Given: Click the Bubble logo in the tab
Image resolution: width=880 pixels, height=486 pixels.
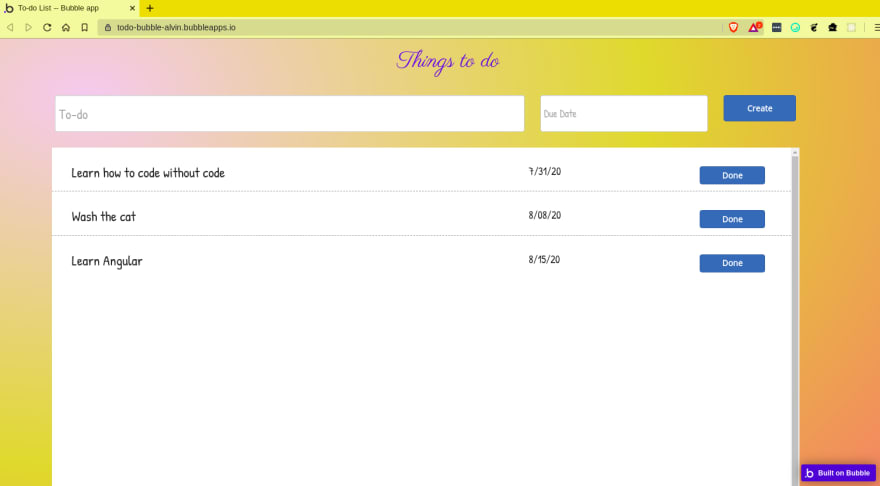Looking at the screenshot, I should point(8,8).
